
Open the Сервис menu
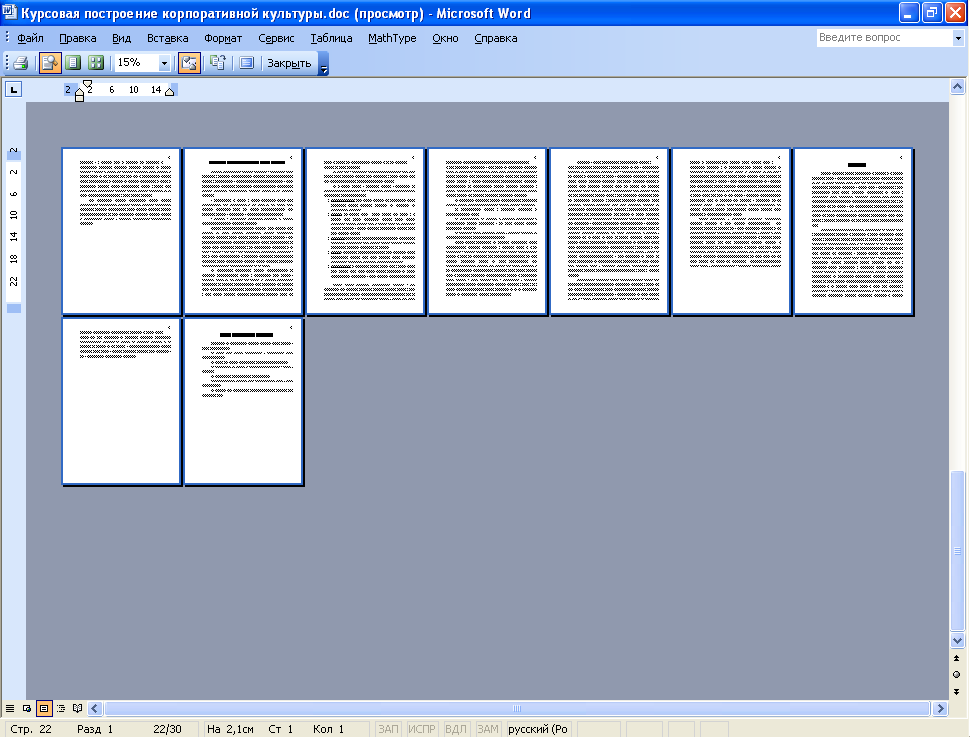coord(276,38)
